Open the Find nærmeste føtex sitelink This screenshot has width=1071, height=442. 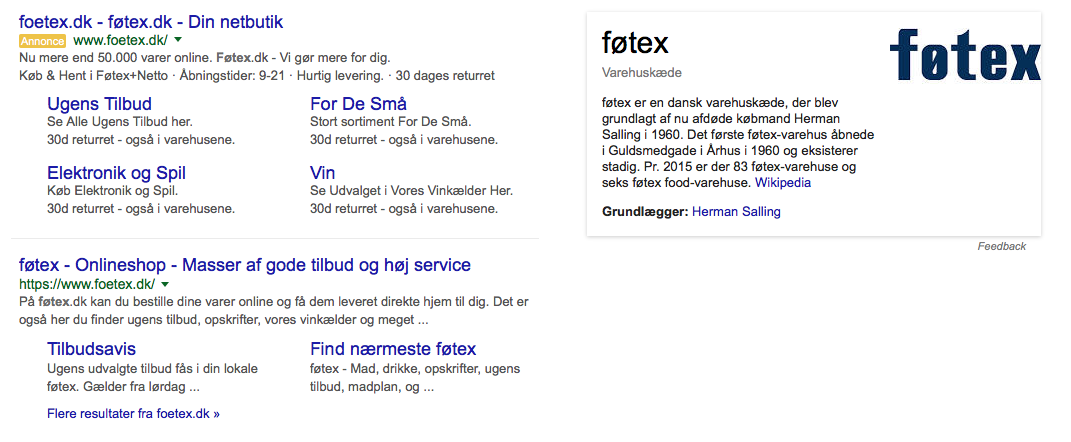pos(393,349)
